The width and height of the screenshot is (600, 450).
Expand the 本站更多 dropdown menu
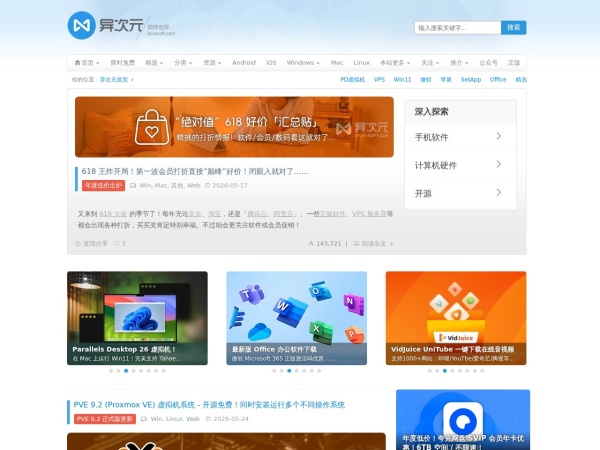click(395, 63)
